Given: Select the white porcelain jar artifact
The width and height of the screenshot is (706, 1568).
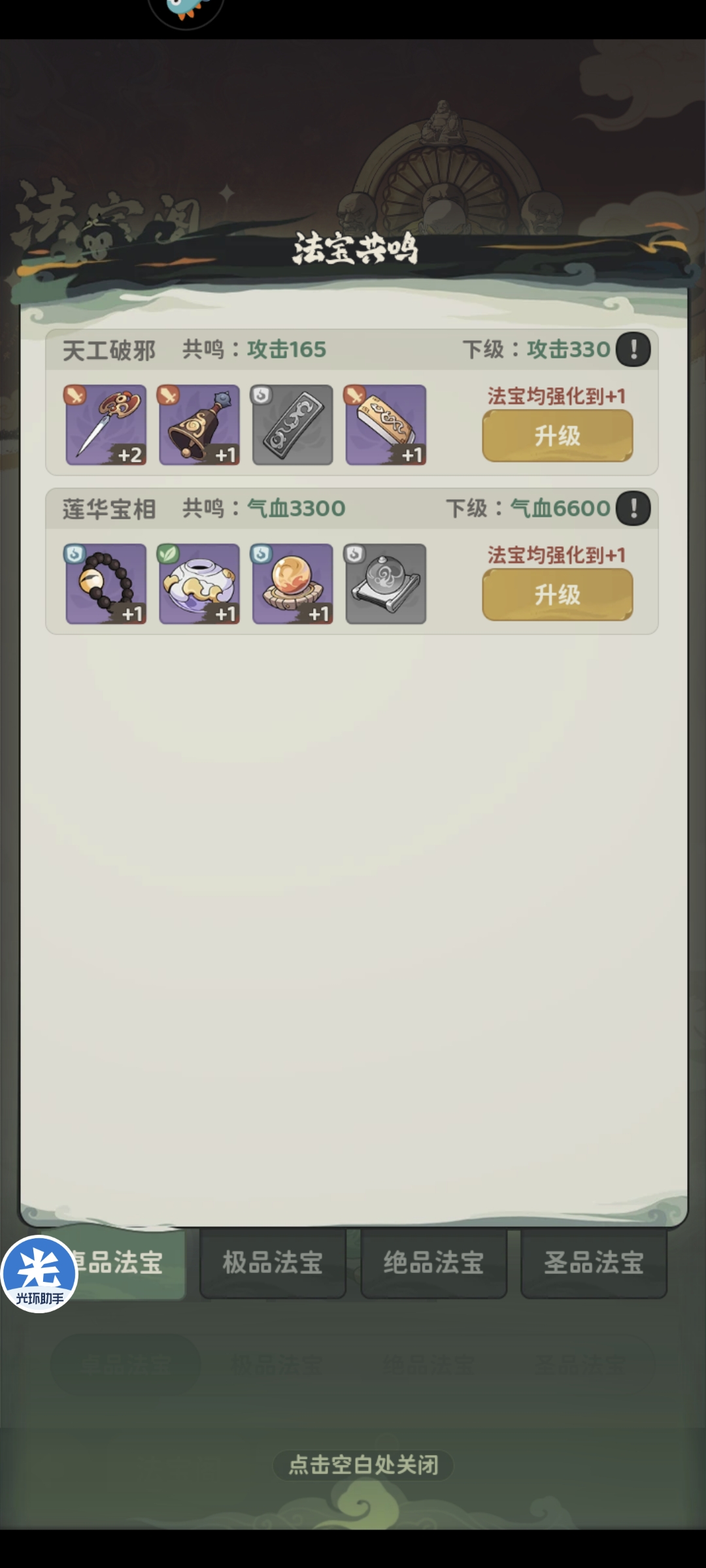Looking at the screenshot, I should (199, 583).
